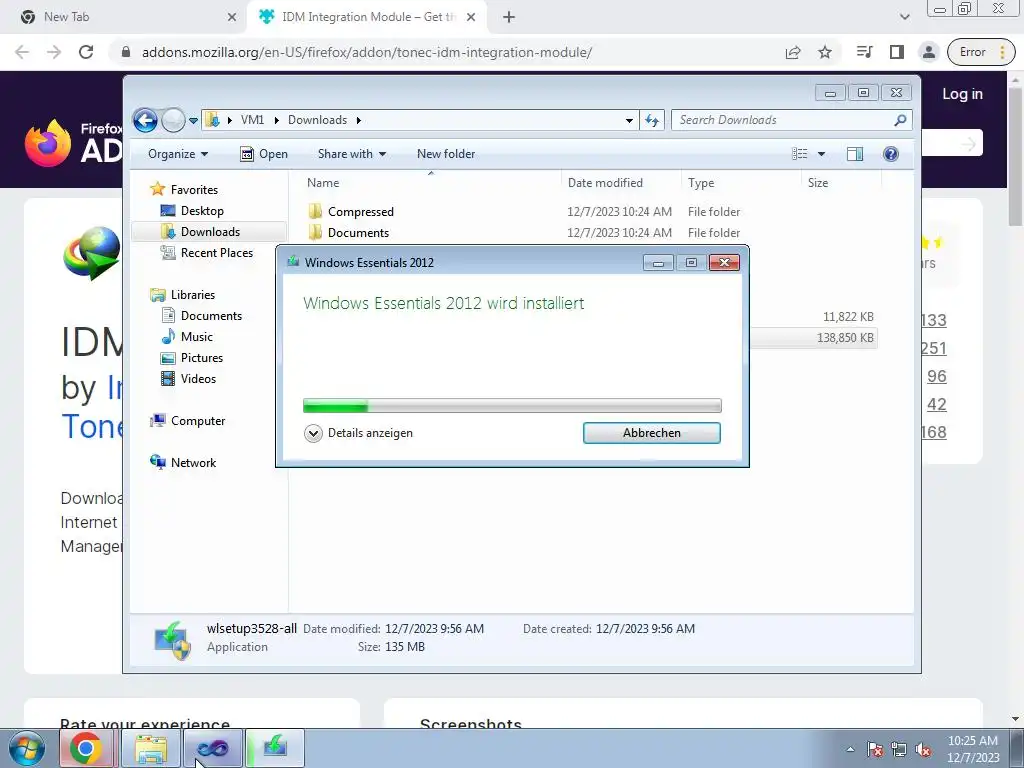Image resolution: width=1024 pixels, height=768 pixels.
Task: Open the view options dropdown arrow
Action: pyautogui.click(x=822, y=154)
